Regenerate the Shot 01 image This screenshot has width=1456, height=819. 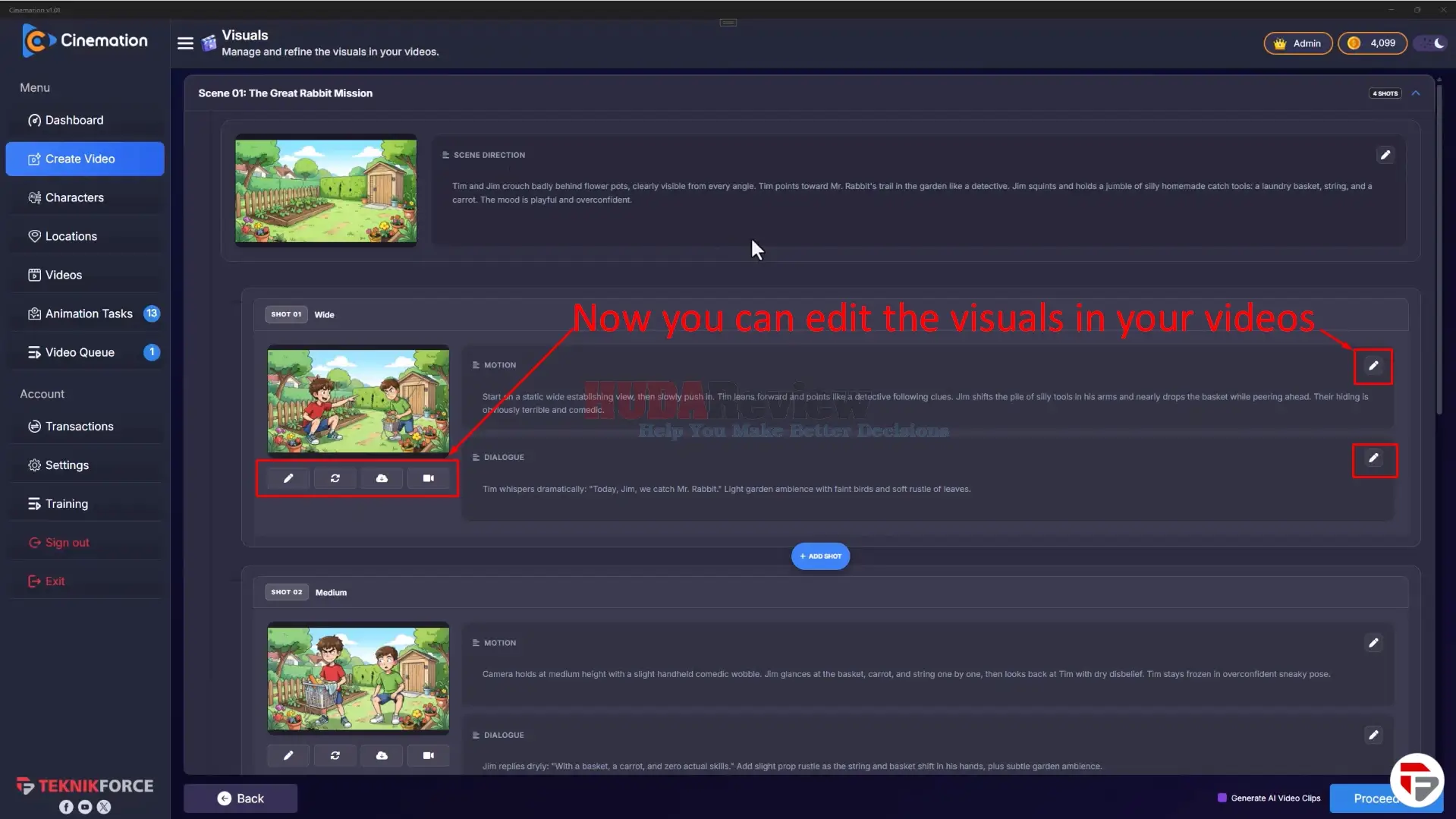pos(335,478)
